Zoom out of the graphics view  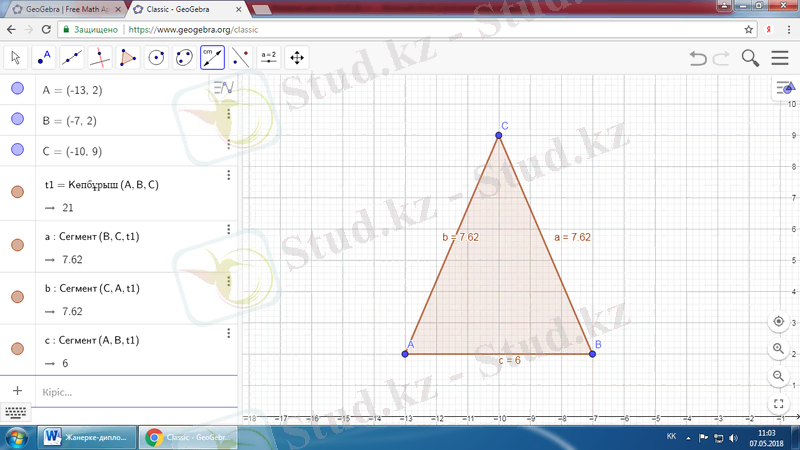tap(779, 376)
